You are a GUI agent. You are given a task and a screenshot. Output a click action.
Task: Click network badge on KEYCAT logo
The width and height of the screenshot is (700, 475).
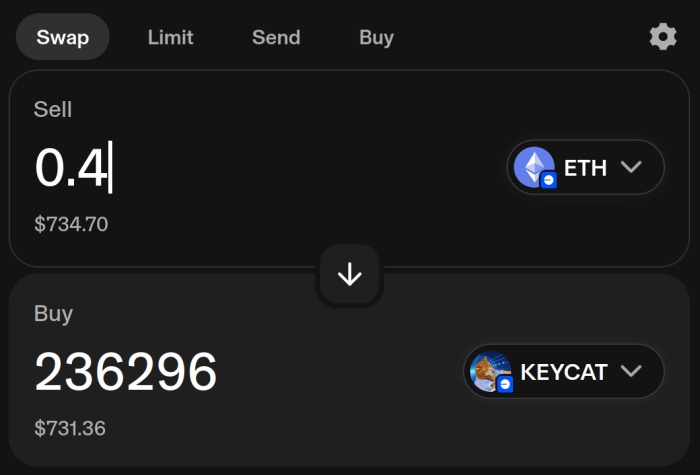point(505,384)
